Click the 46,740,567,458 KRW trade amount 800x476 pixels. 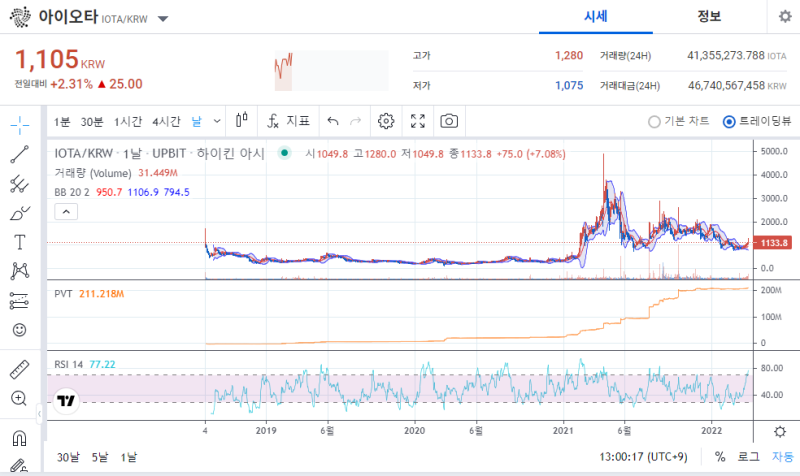point(737,85)
